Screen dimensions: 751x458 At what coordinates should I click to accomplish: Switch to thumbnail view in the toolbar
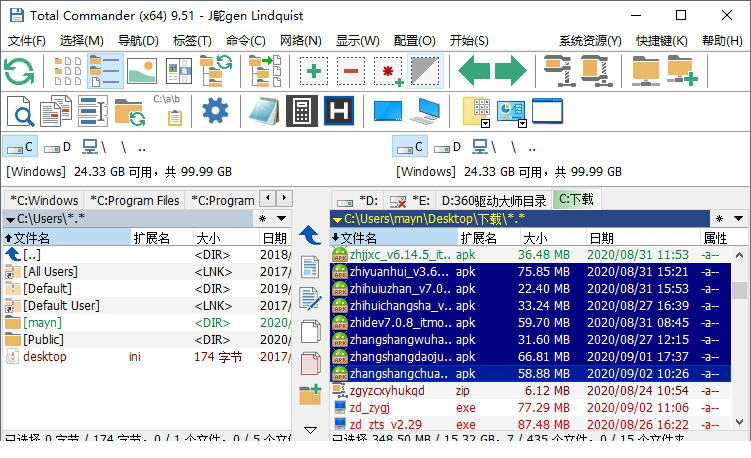(x=142, y=72)
